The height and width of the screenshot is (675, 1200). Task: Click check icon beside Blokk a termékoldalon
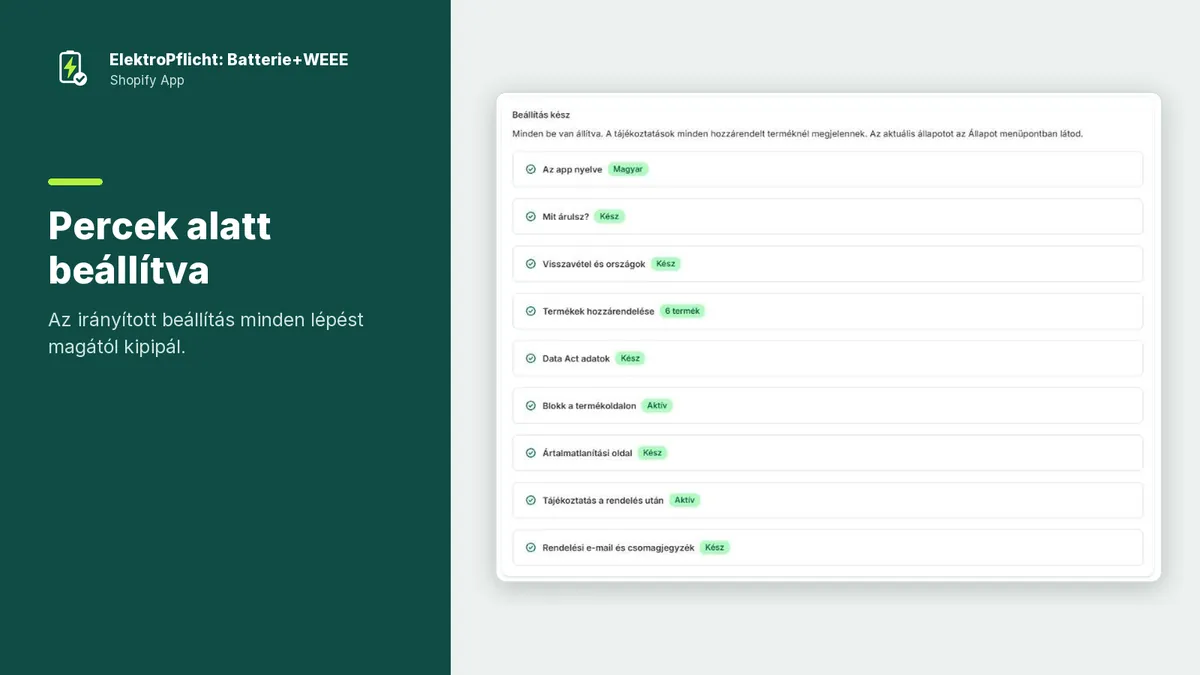pyautogui.click(x=531, y=406)
